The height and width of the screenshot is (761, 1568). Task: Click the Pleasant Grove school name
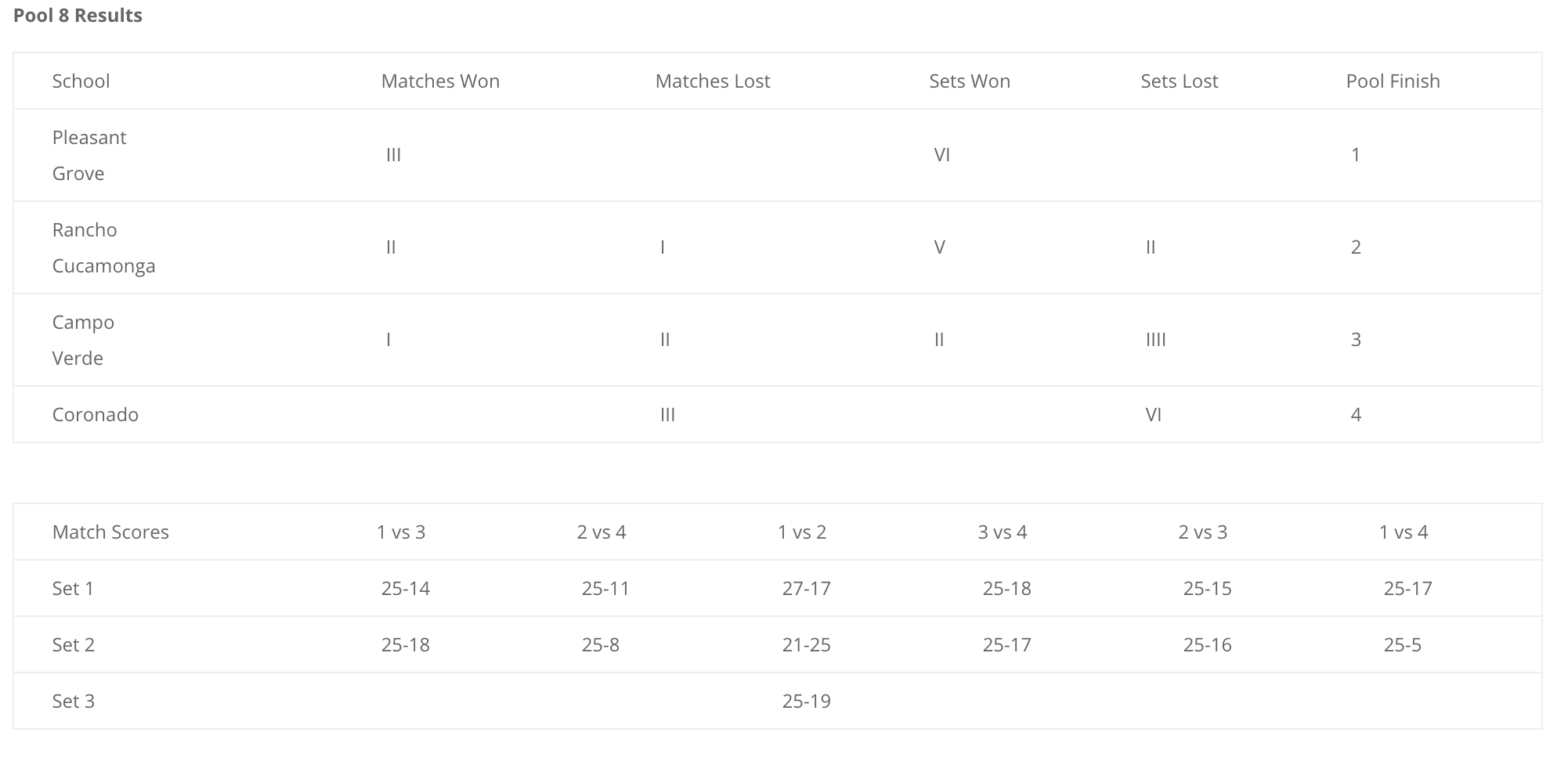(89, 155)
